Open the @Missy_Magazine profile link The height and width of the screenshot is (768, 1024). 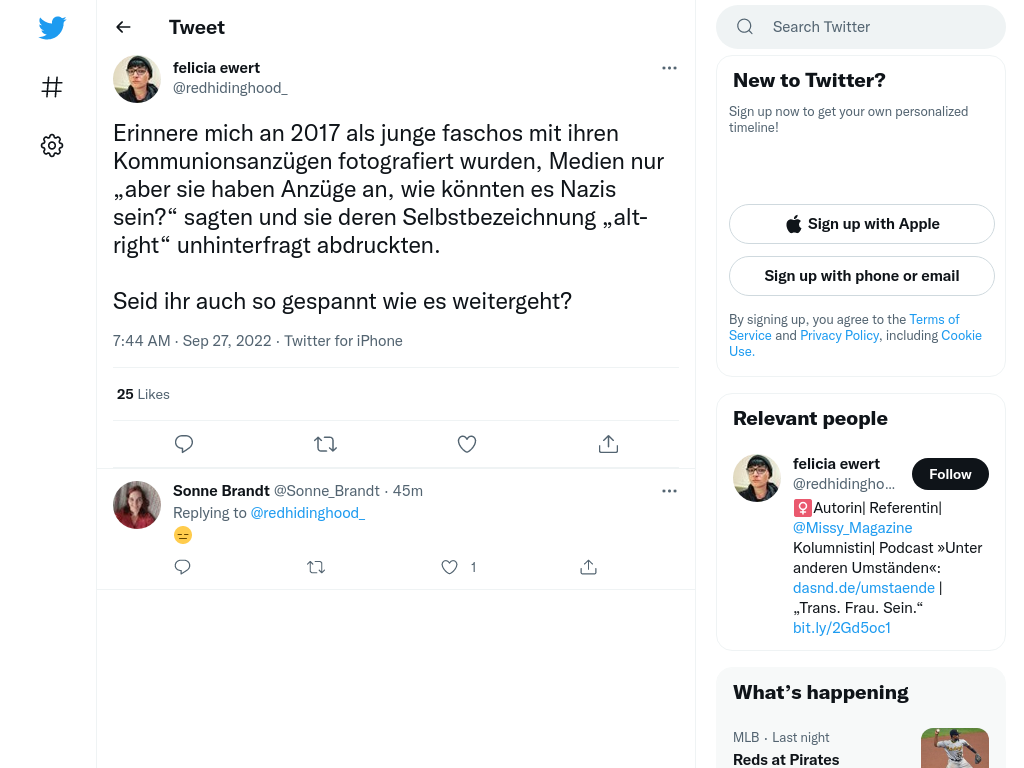(x=852, y=528)
